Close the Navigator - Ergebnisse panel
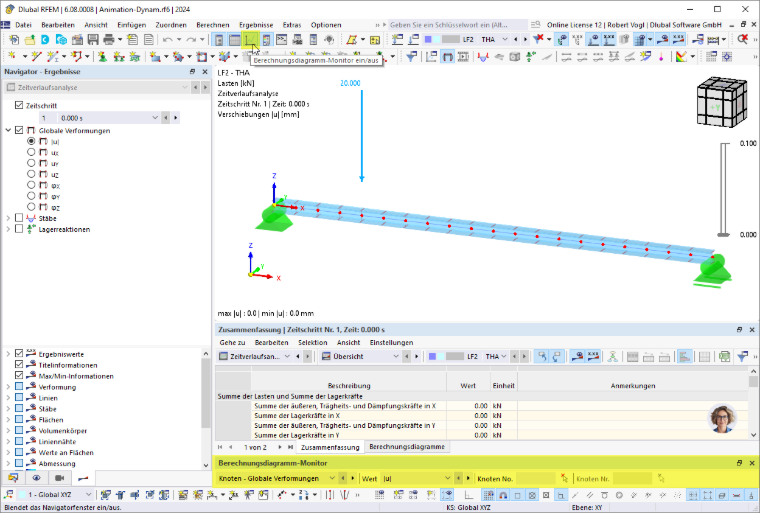The width and height of the screenshot is (760, 513). (x=205, y=71)
